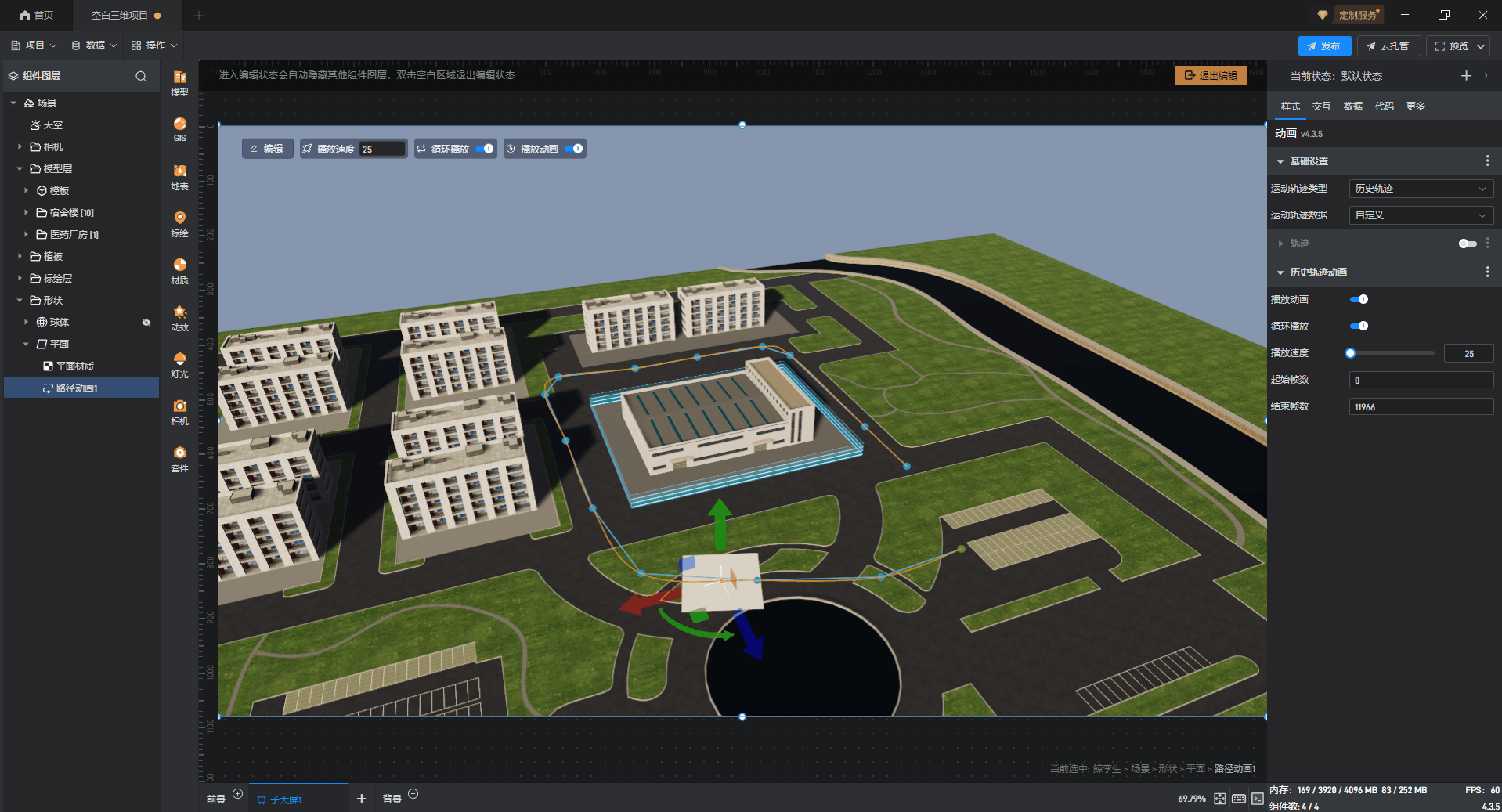Viewport: 1502px width, 812px height.
Task: Show the hidden 球体 layer
Action: [146, 323]
